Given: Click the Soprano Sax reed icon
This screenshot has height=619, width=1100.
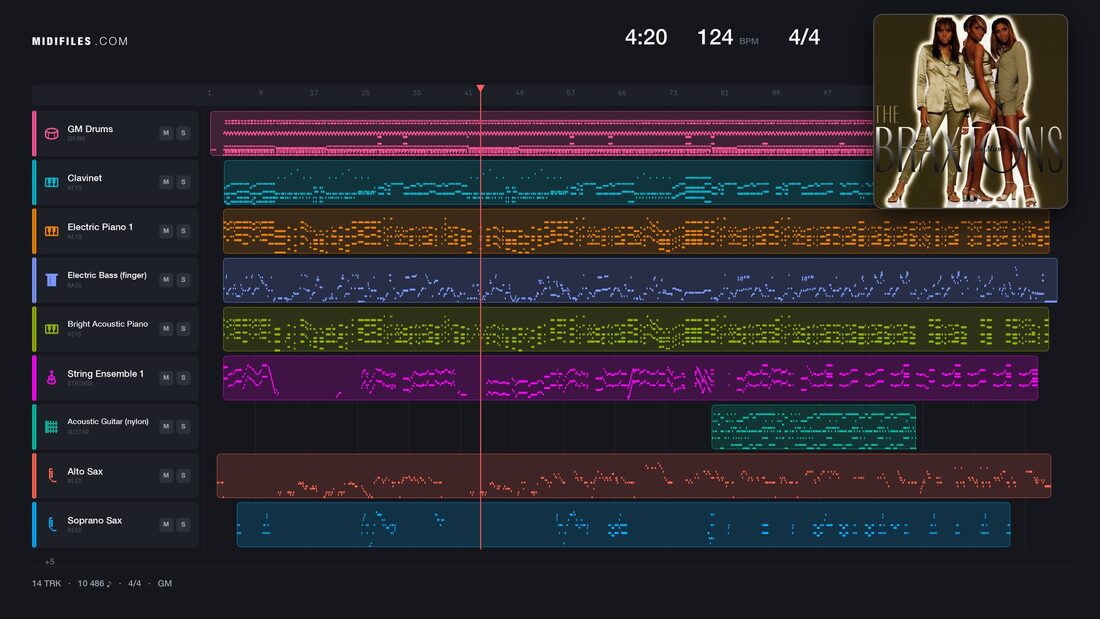Looking at the screenshot, I should coord(51,524).
